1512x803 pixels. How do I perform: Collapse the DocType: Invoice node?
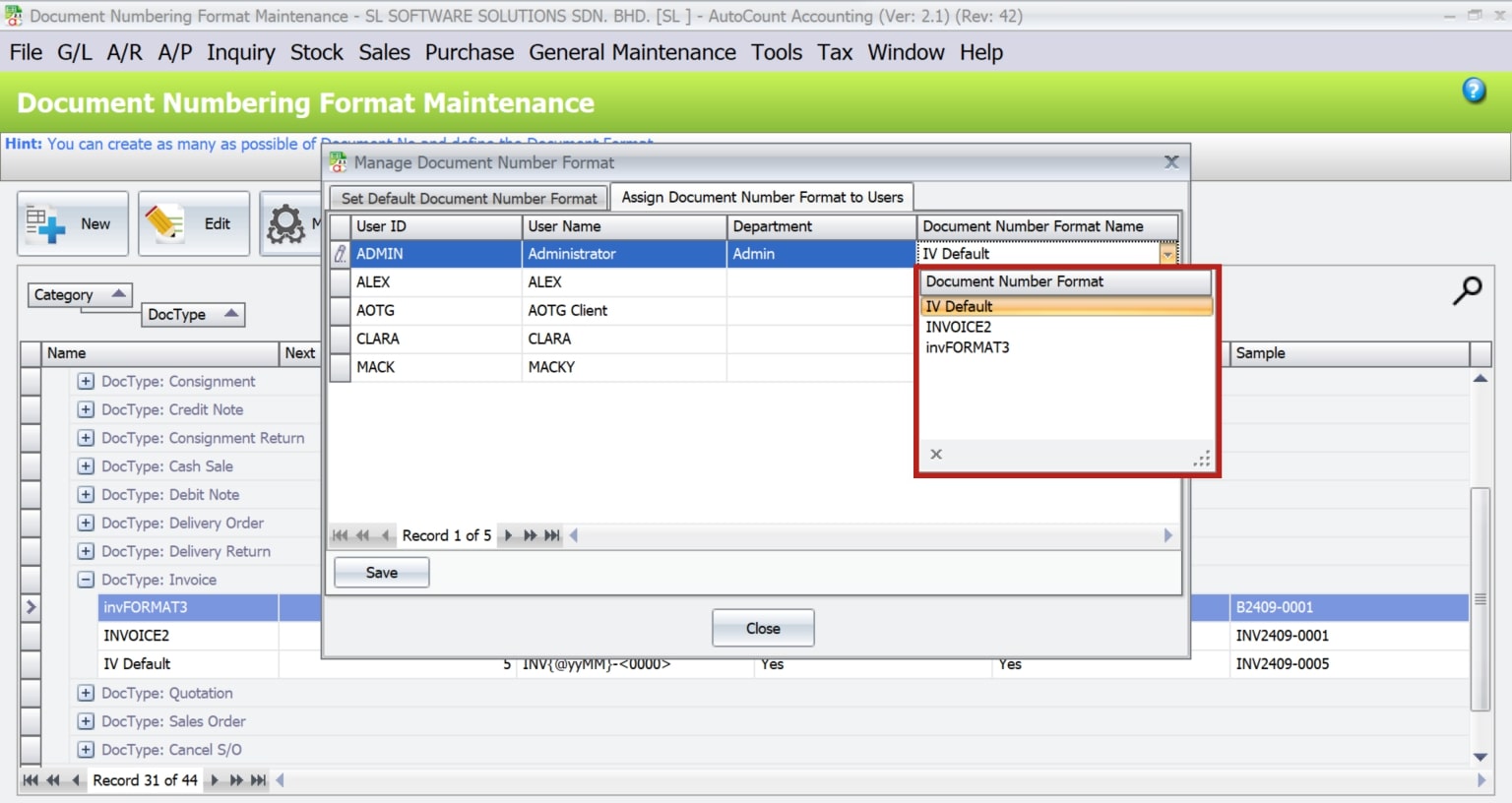(85, 580)
